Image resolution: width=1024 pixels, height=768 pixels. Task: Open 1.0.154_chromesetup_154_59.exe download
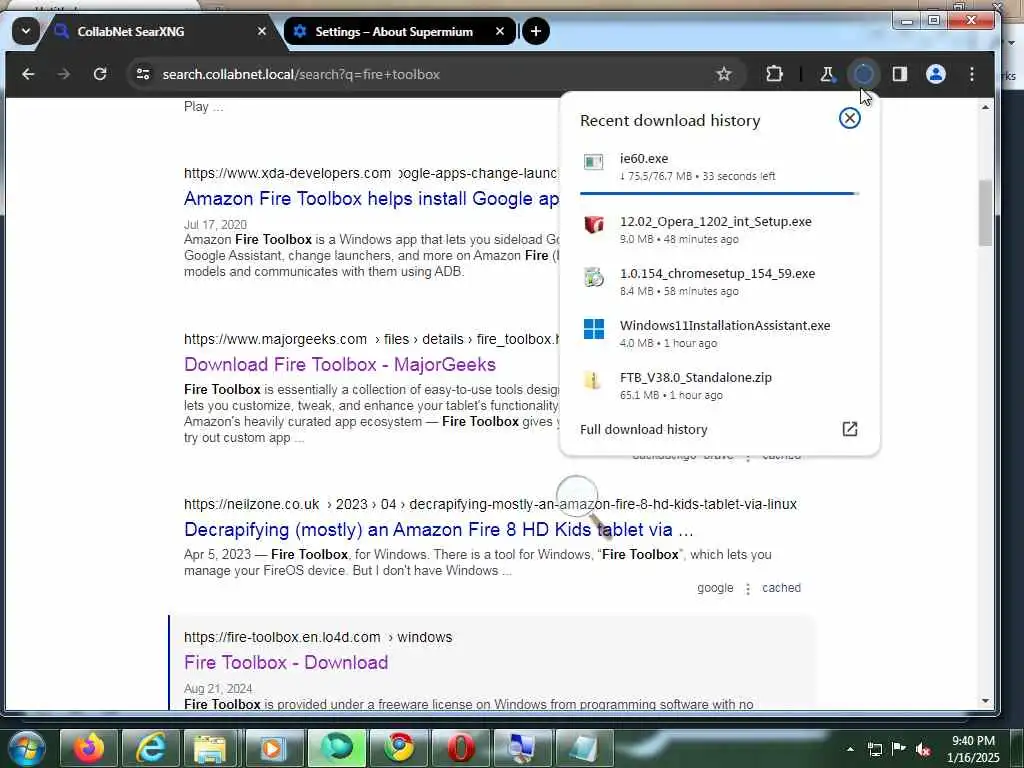pos(719,281)
